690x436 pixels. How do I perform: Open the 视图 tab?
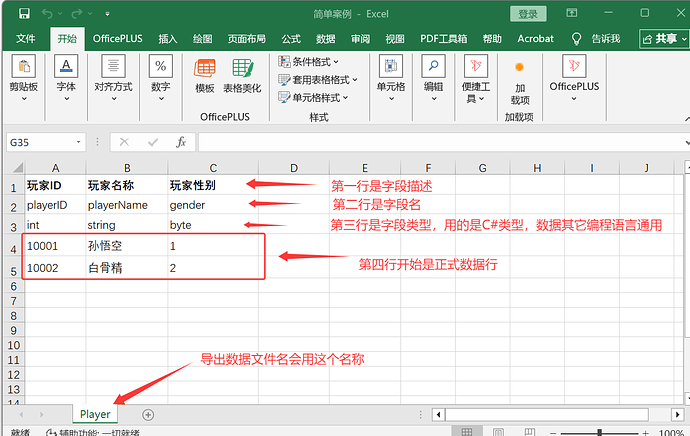[x=395, y=39]
